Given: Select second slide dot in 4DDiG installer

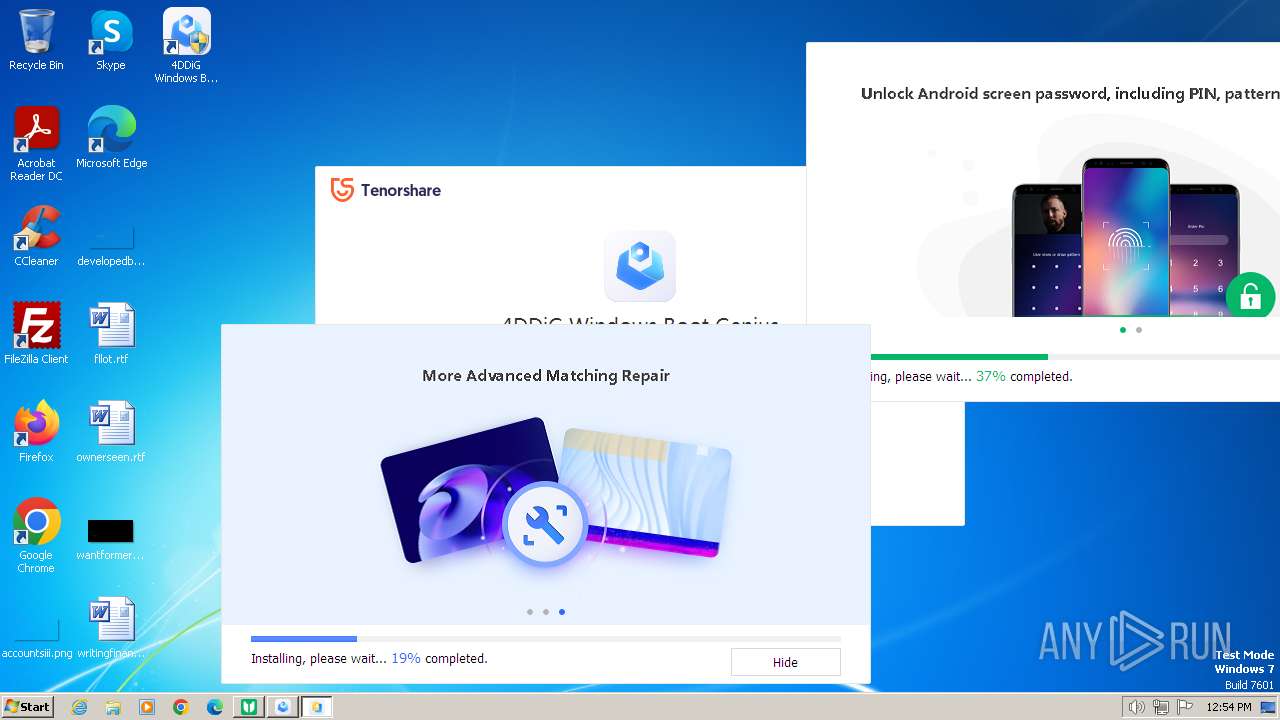Looking at the screenshot, I should [x=546, y=612].
